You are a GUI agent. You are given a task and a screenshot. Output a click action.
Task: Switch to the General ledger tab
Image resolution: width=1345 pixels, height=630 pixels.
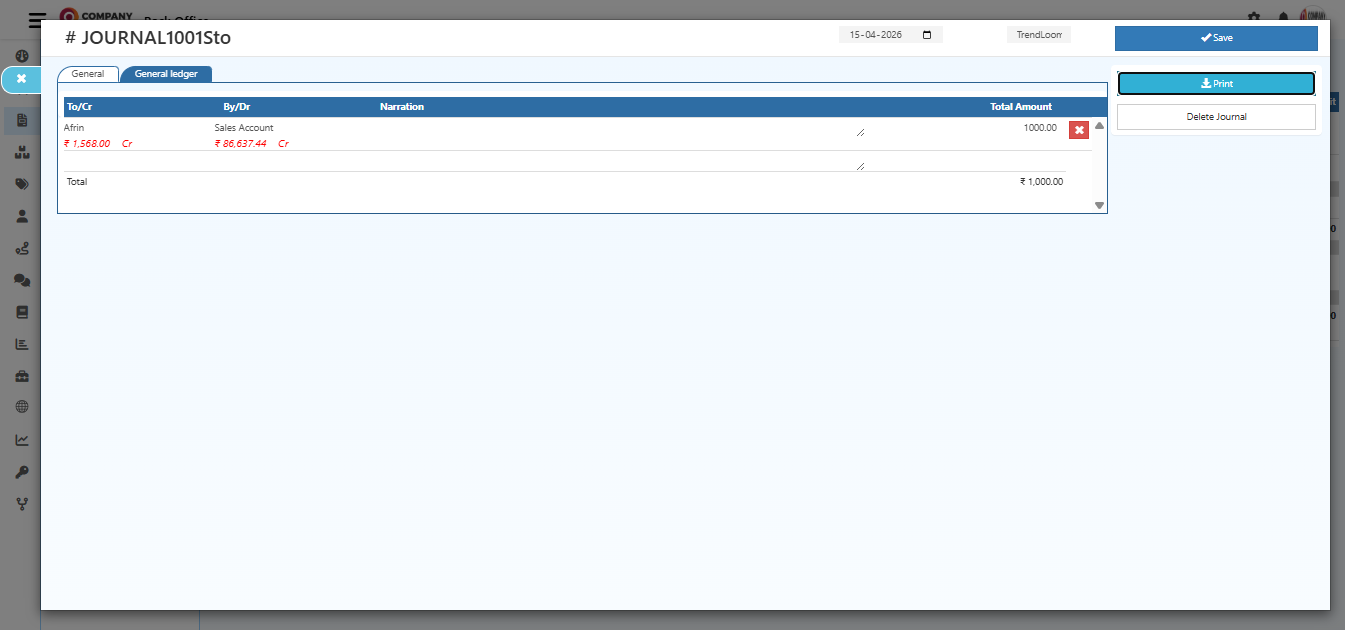click(165, 73)
